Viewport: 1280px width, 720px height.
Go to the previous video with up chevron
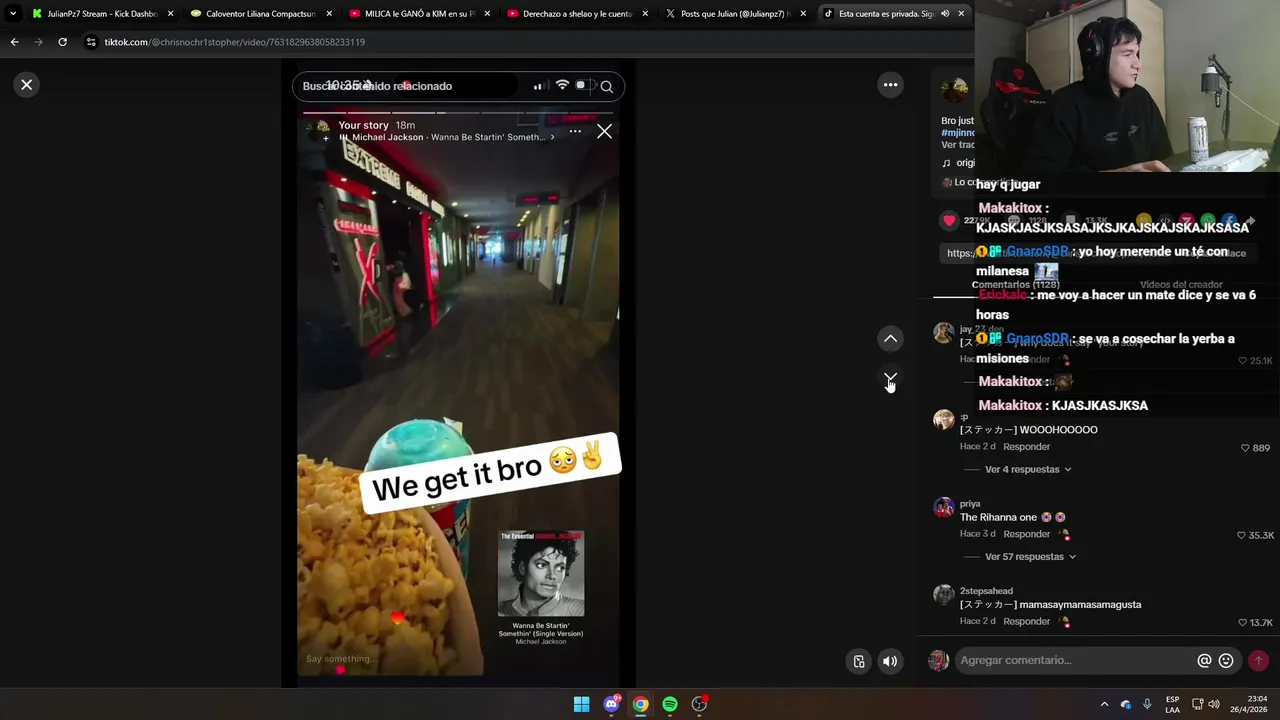890,339
